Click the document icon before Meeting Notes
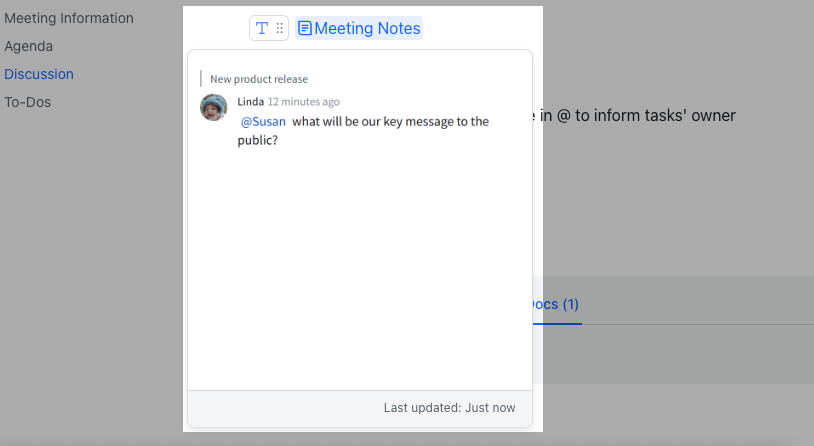The width and height of the screenshot is (814, 446). pos(305,29)
